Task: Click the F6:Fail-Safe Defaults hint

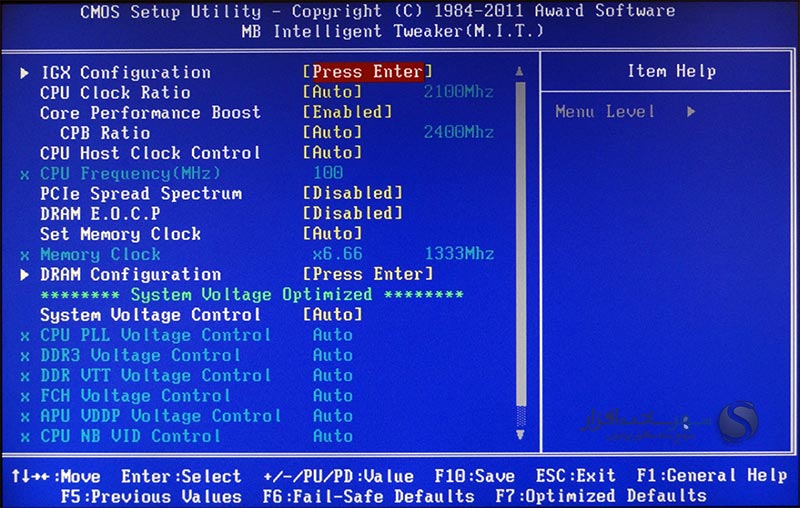Action: (368, 496)
